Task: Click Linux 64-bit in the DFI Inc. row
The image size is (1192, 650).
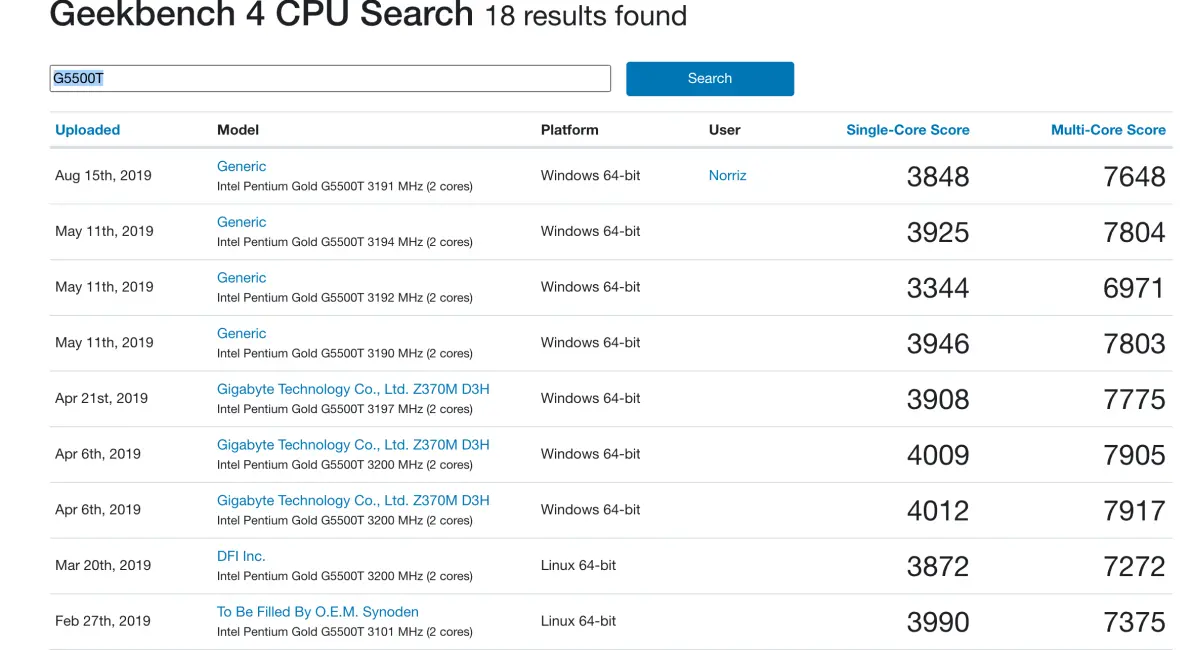Action: 578,566
